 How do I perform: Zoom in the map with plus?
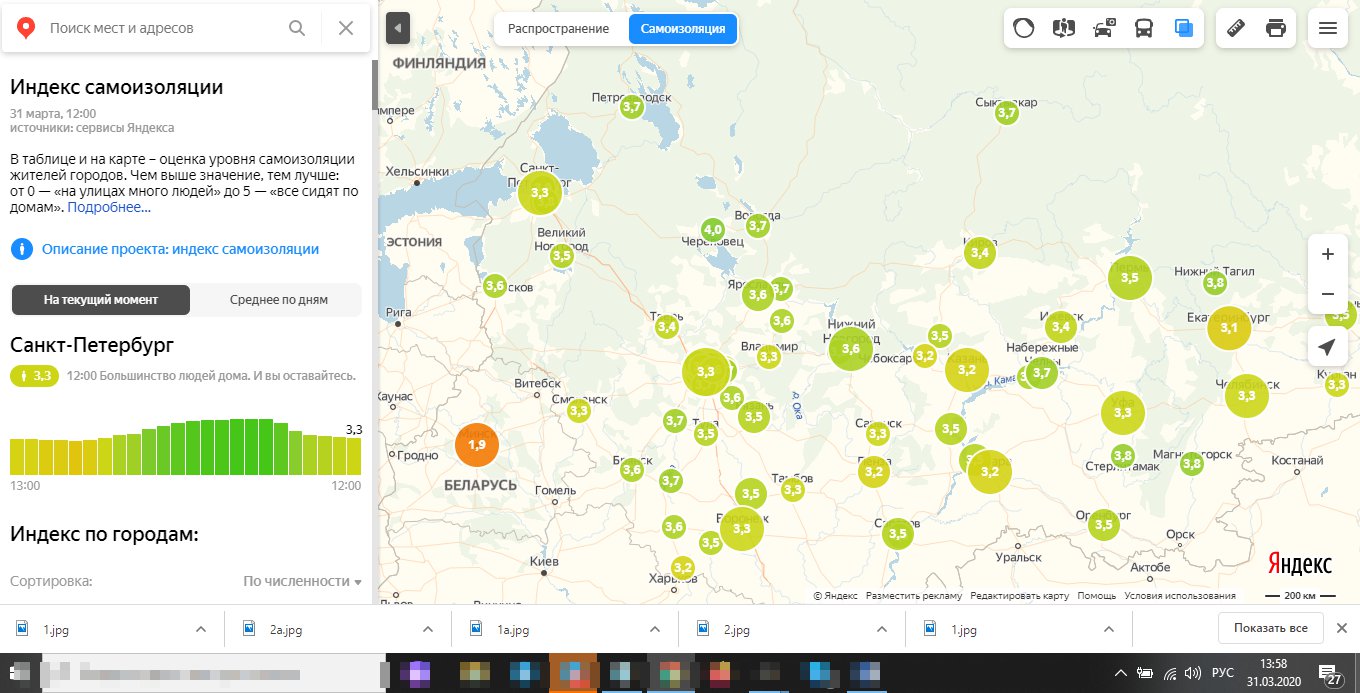click(1328, 254)
